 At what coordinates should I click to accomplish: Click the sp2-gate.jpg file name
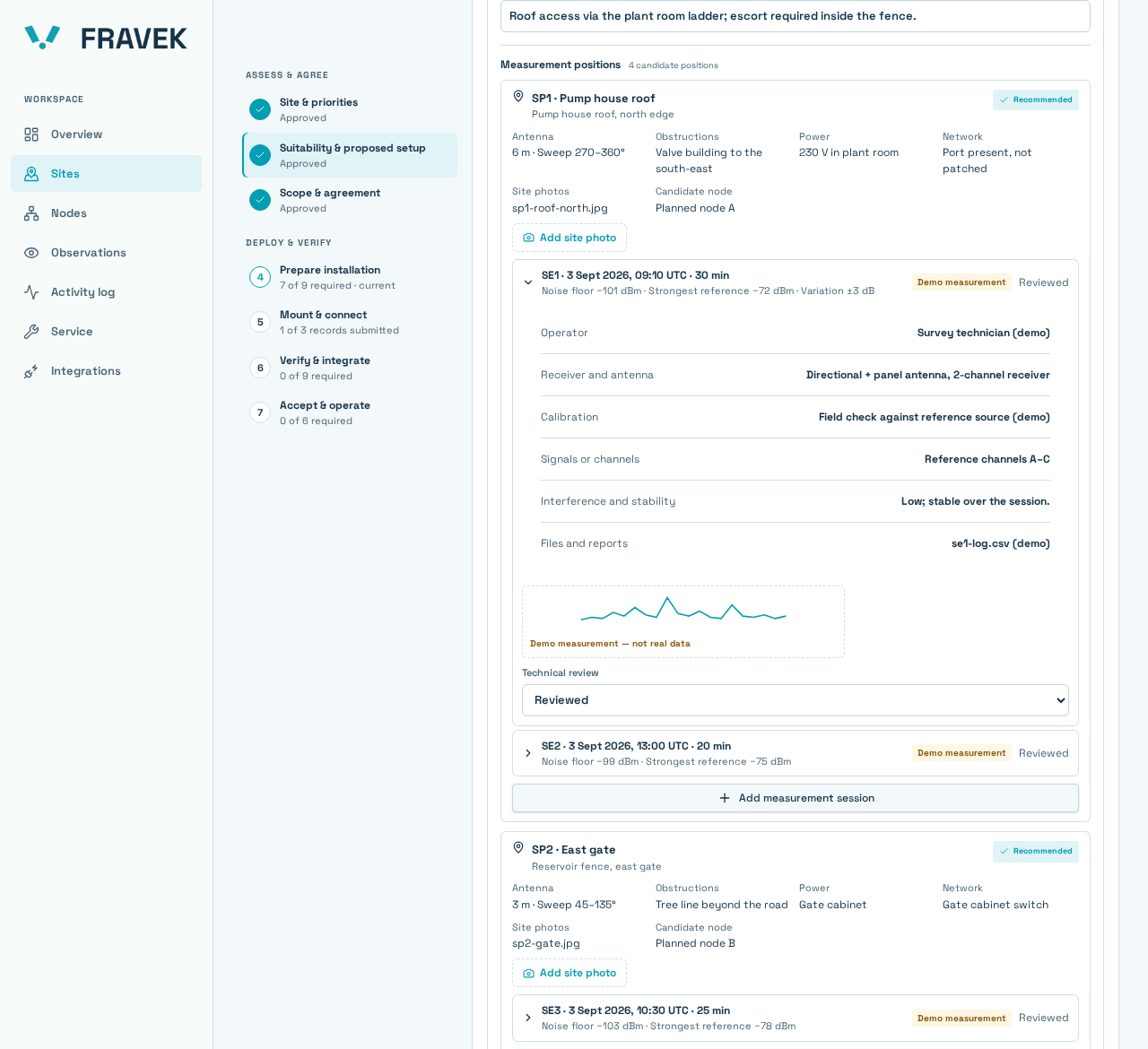coord(546,943)
